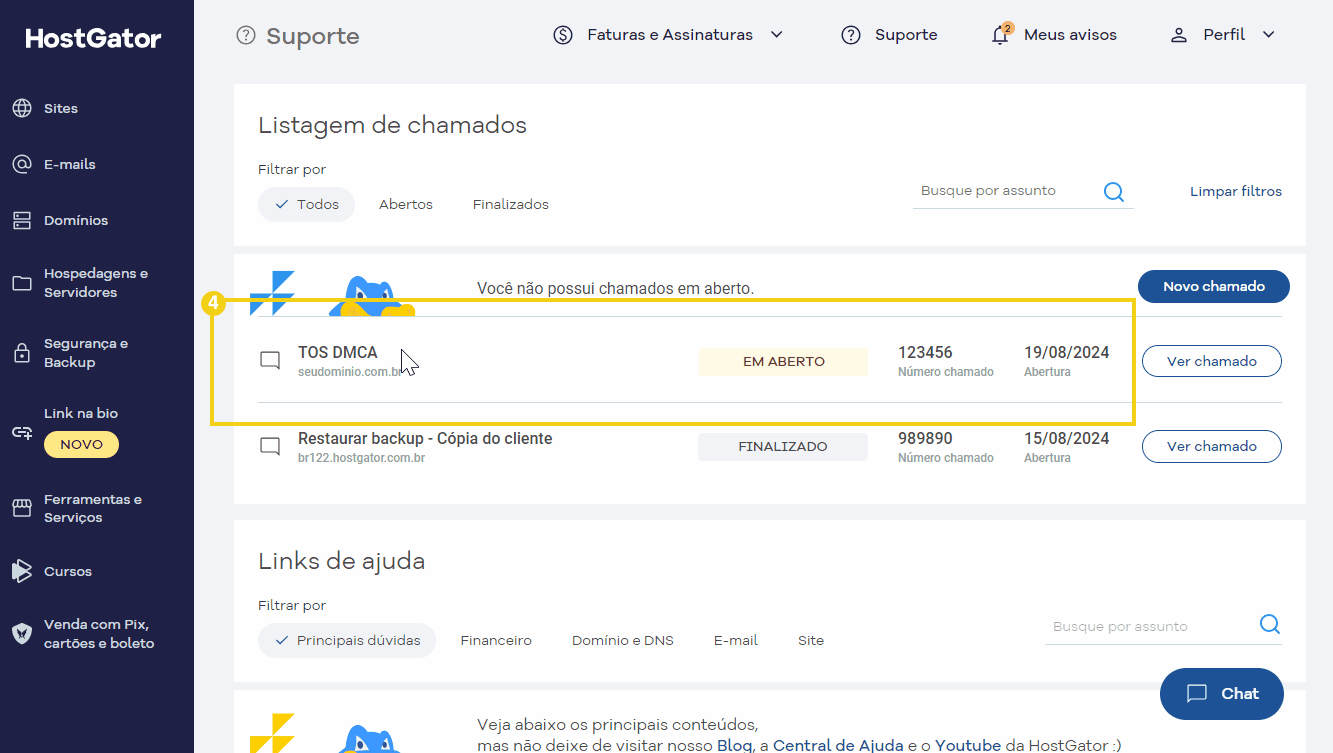Viewport: 1333px width, 753px height.
Task: Click the Link na bio chain icon
Action: (x=22, y=432)
